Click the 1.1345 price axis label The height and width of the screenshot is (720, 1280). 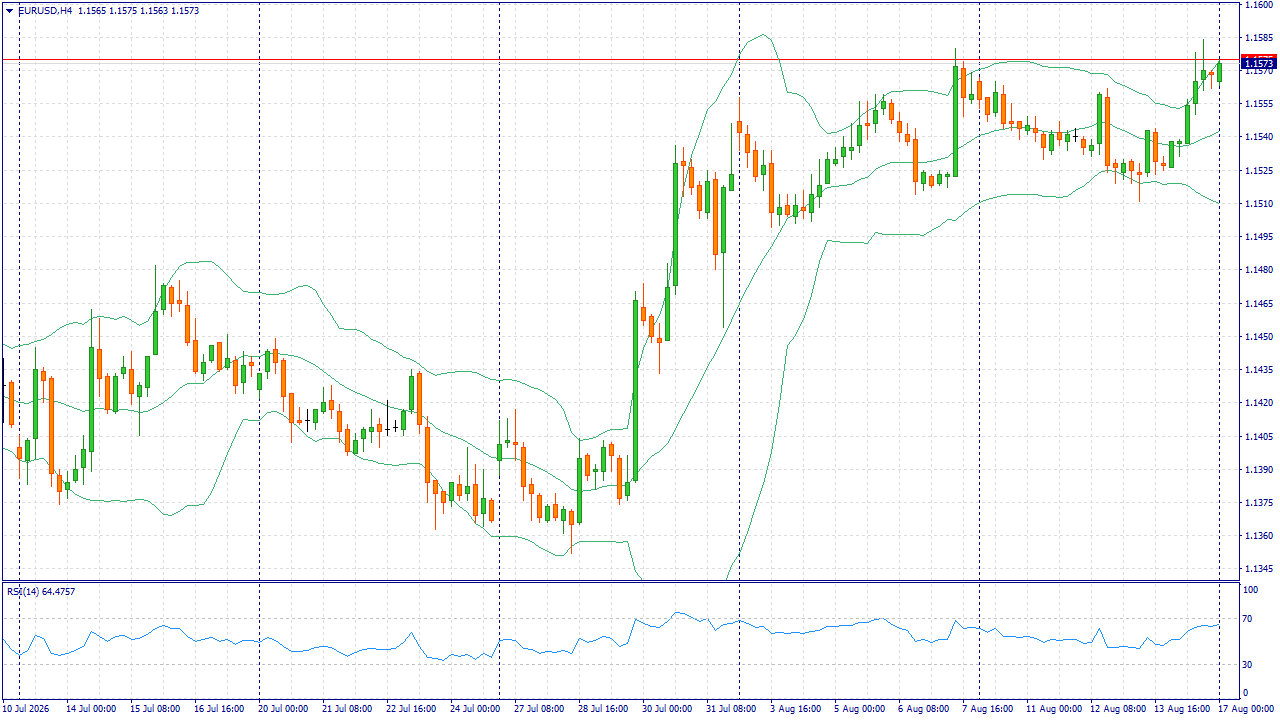pos(1258,569)
